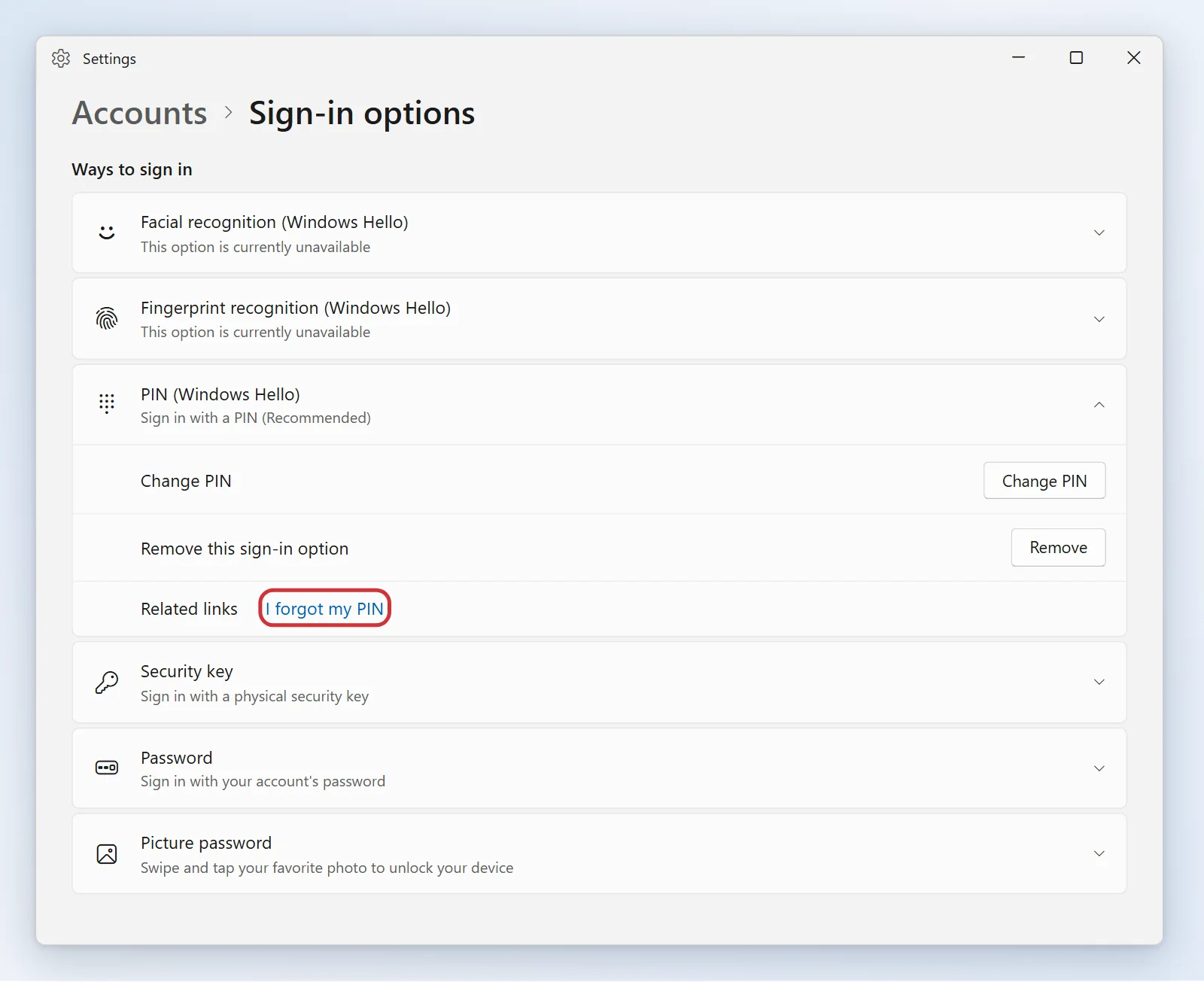This screenshot has width=1204, height=982.
Task: Close the Settings window
Action: click(1134, 58)
